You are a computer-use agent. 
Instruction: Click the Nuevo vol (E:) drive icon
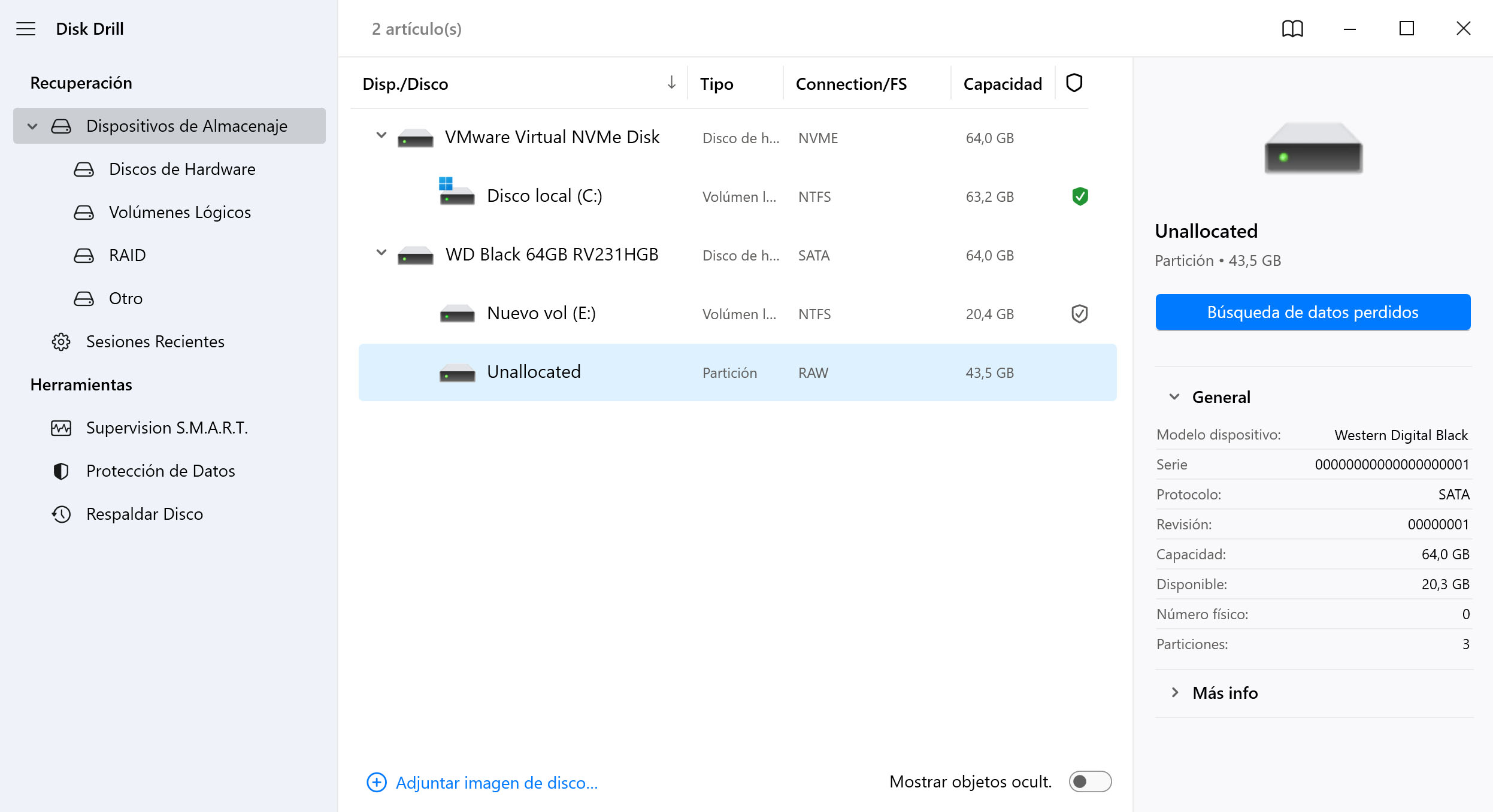coord(457,314)
